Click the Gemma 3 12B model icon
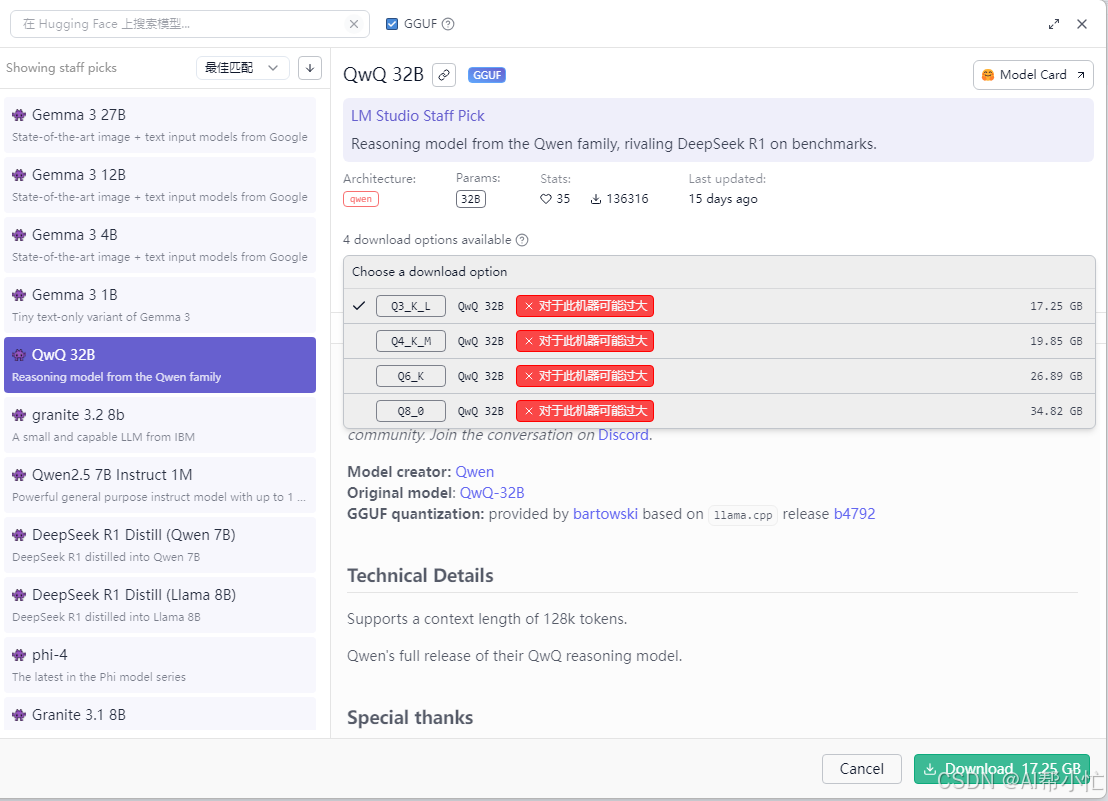1108x801 pixels. point(19,175)
